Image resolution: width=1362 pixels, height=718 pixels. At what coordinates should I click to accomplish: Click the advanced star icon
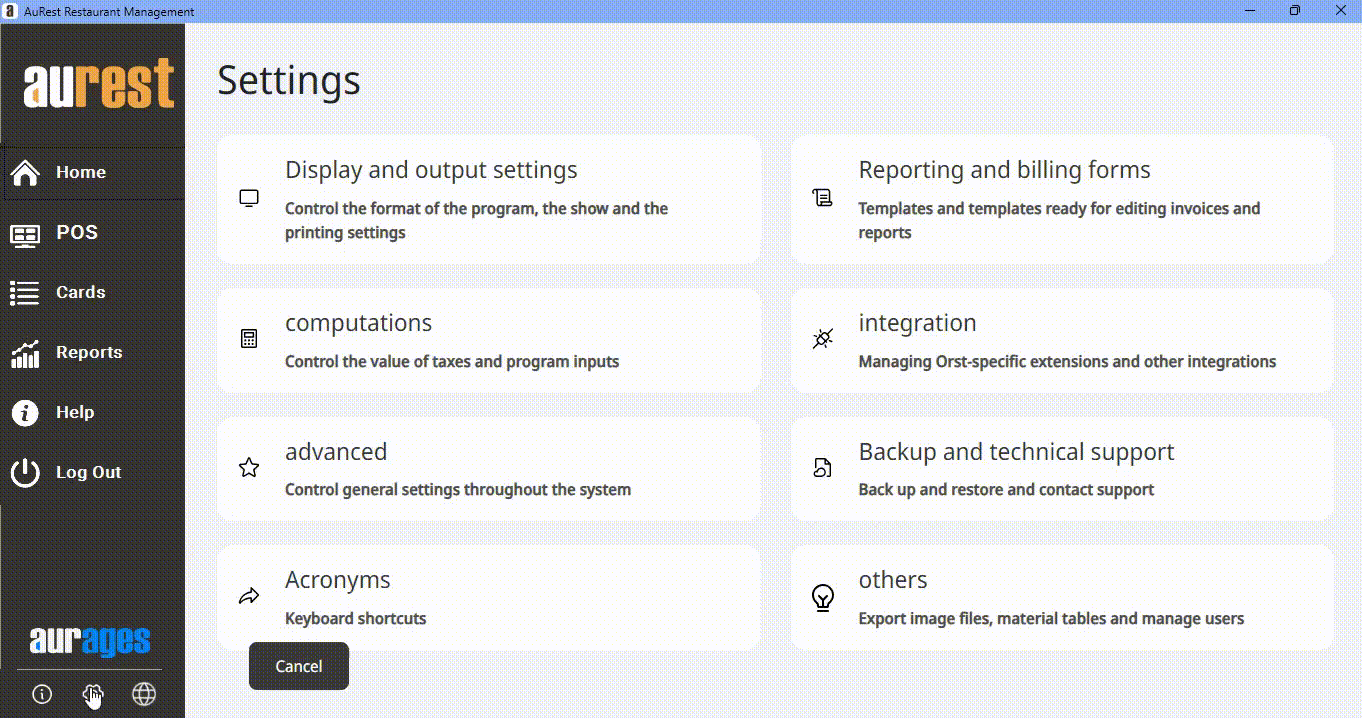[249, 467]
